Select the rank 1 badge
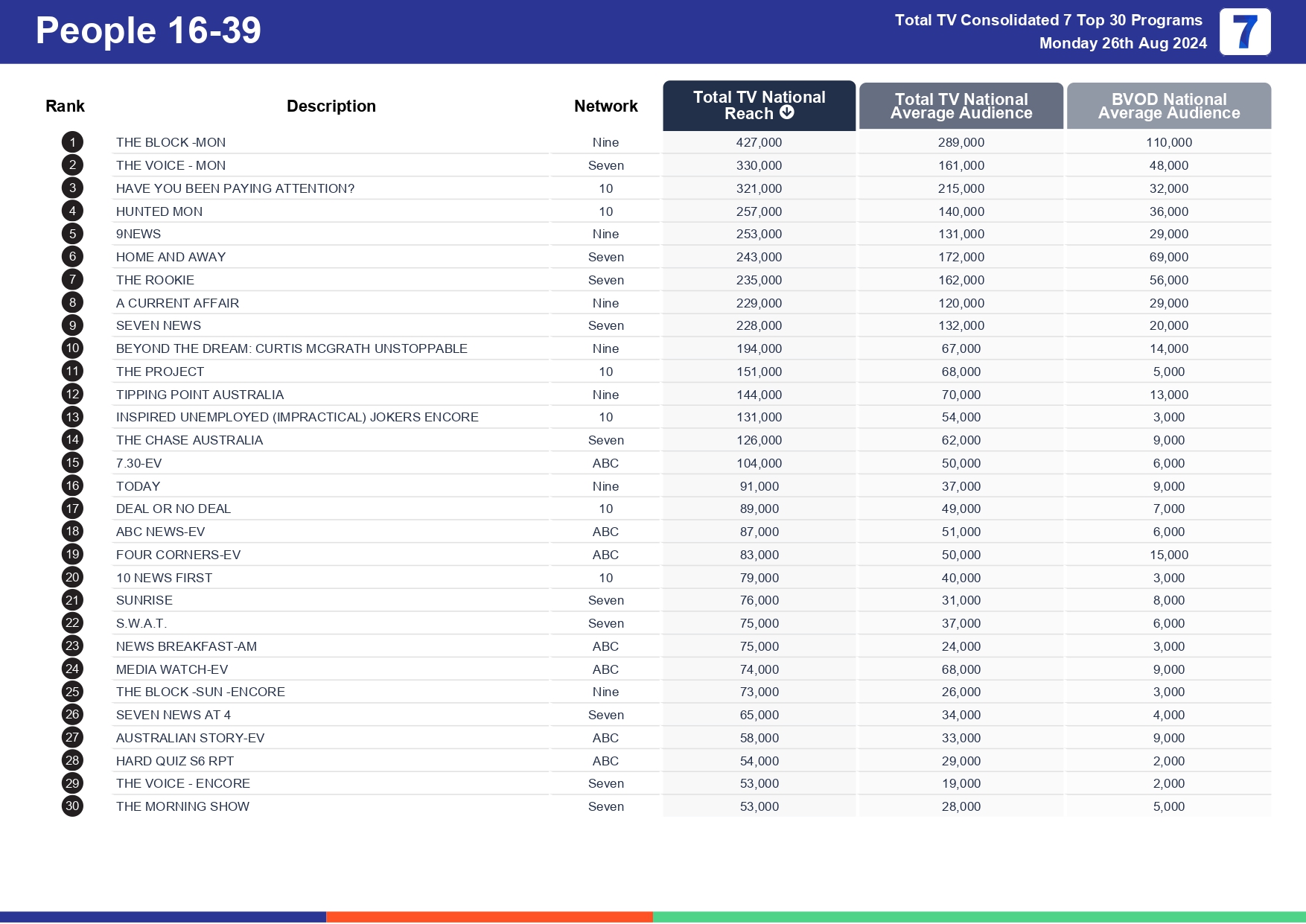Screen dimensions: 1306x924 click(x=71, y=141)
